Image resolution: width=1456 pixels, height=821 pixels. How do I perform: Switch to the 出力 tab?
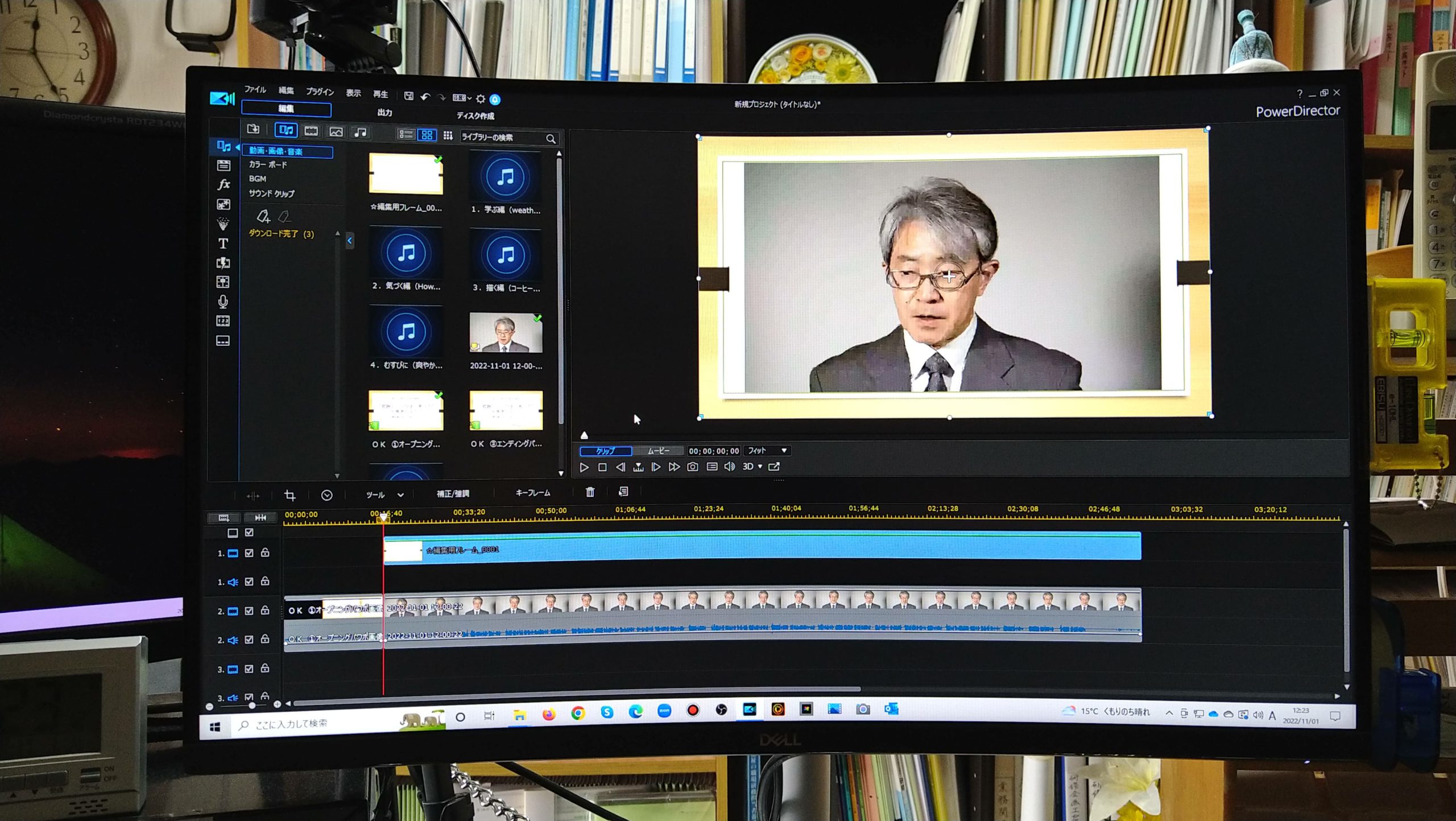385,113
